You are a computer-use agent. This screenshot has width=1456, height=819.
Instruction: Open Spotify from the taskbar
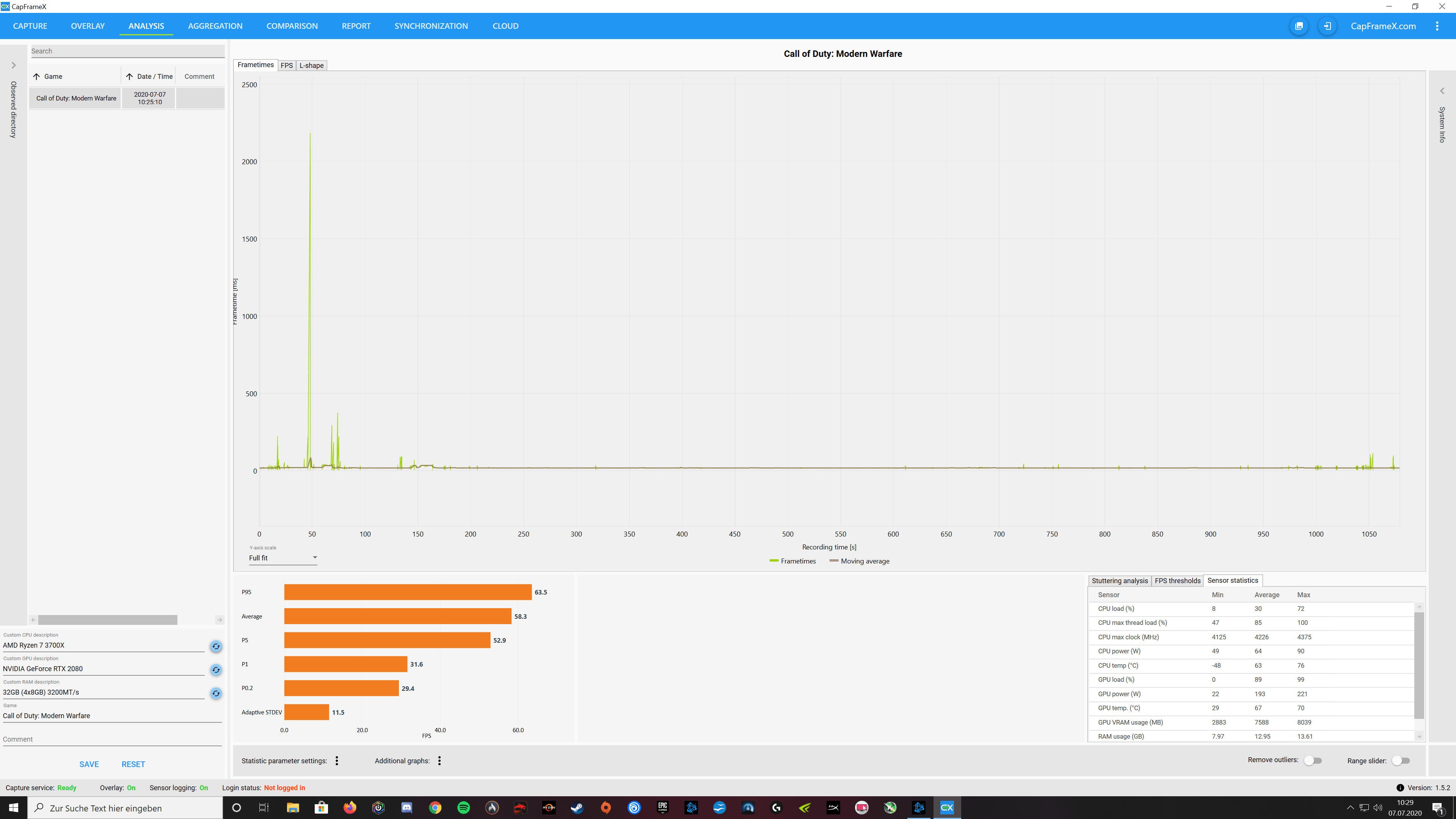coord(463,808)
